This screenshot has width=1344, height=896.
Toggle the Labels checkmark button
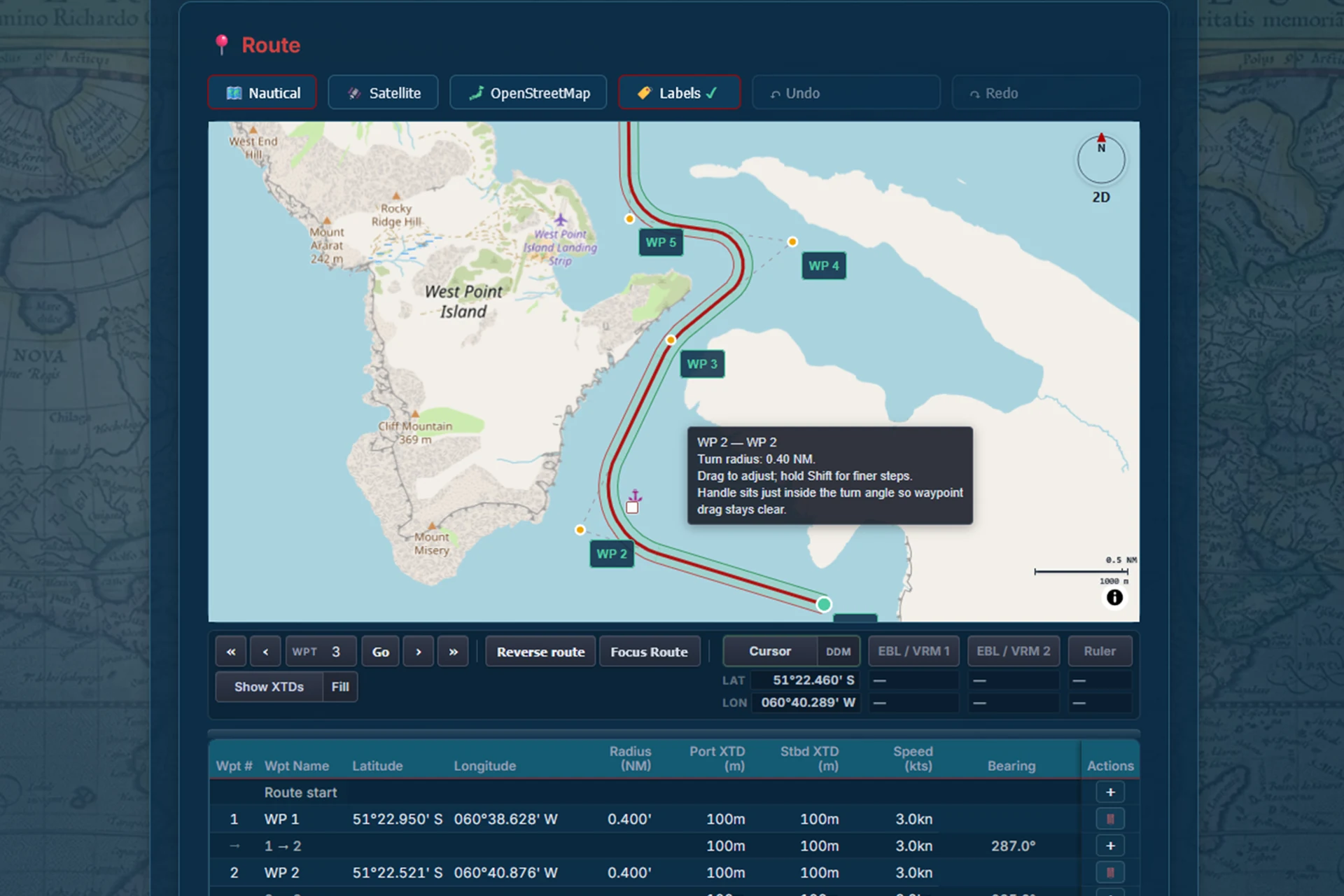[679, 93]
